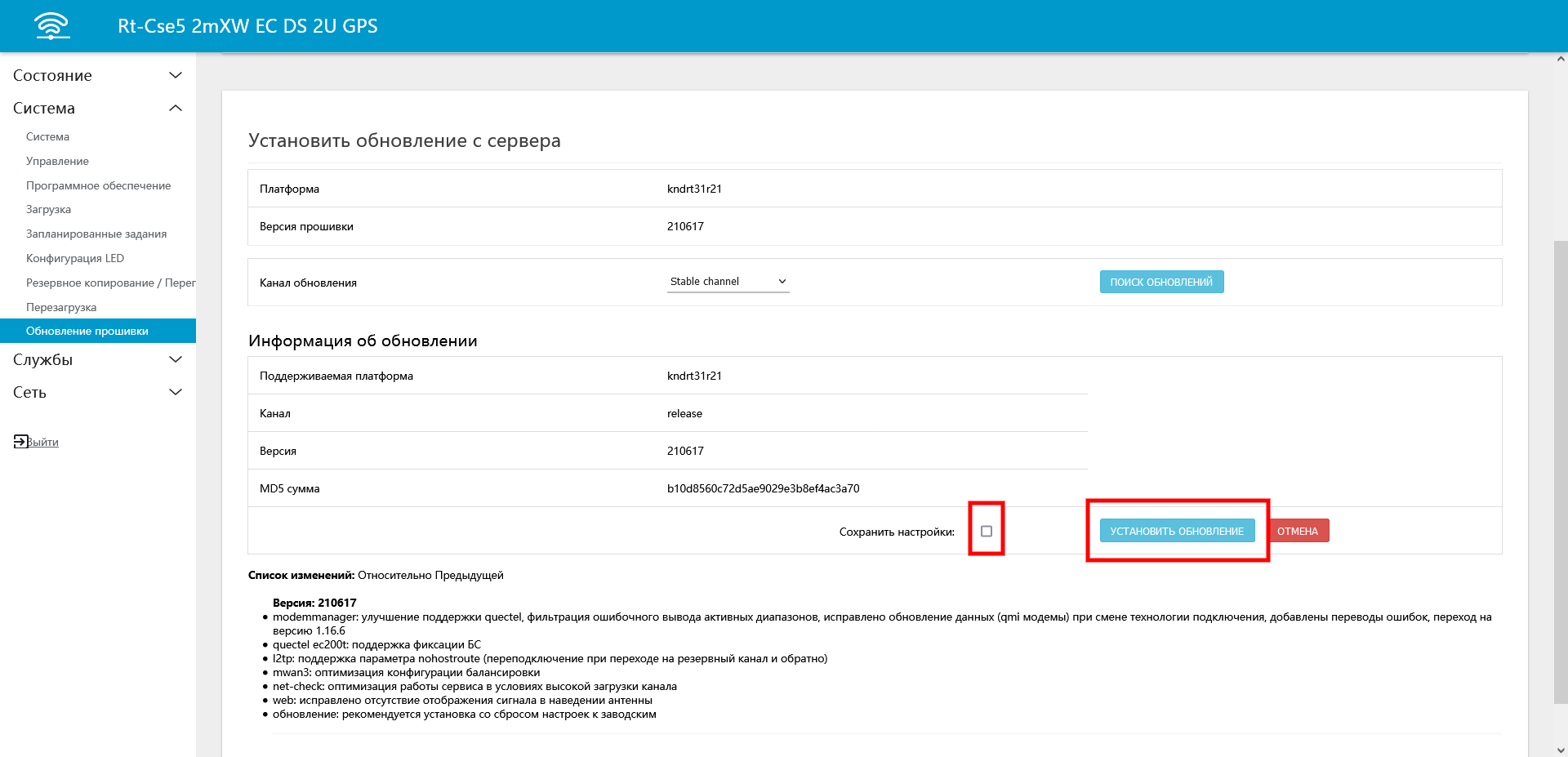1568x757 pixels.
Task: Click the scrollbar up arrow
Action: tap(1561, 59)
